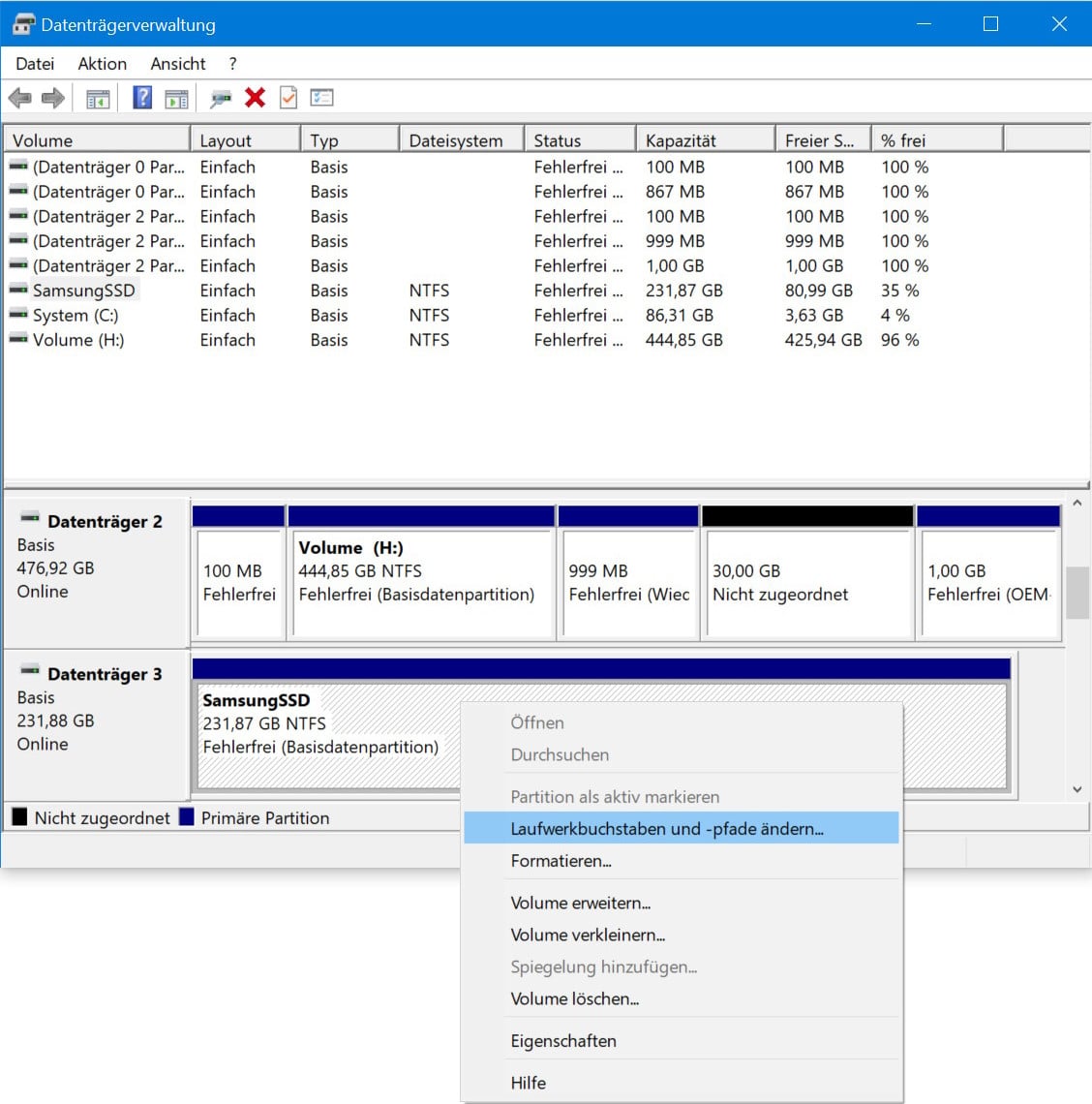1092x1104 pixels.
Task: Choose Volume erweitern… in context menu
Action: pos(681,903)
